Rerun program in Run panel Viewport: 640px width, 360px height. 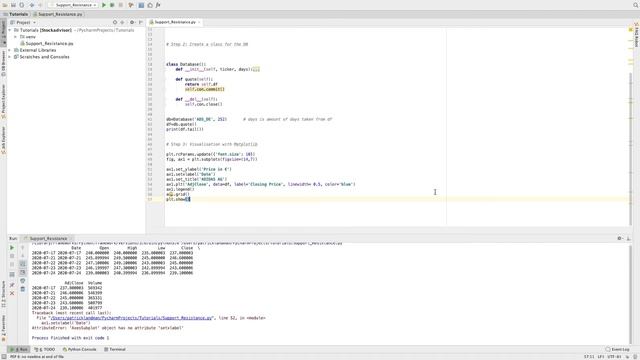12,248
